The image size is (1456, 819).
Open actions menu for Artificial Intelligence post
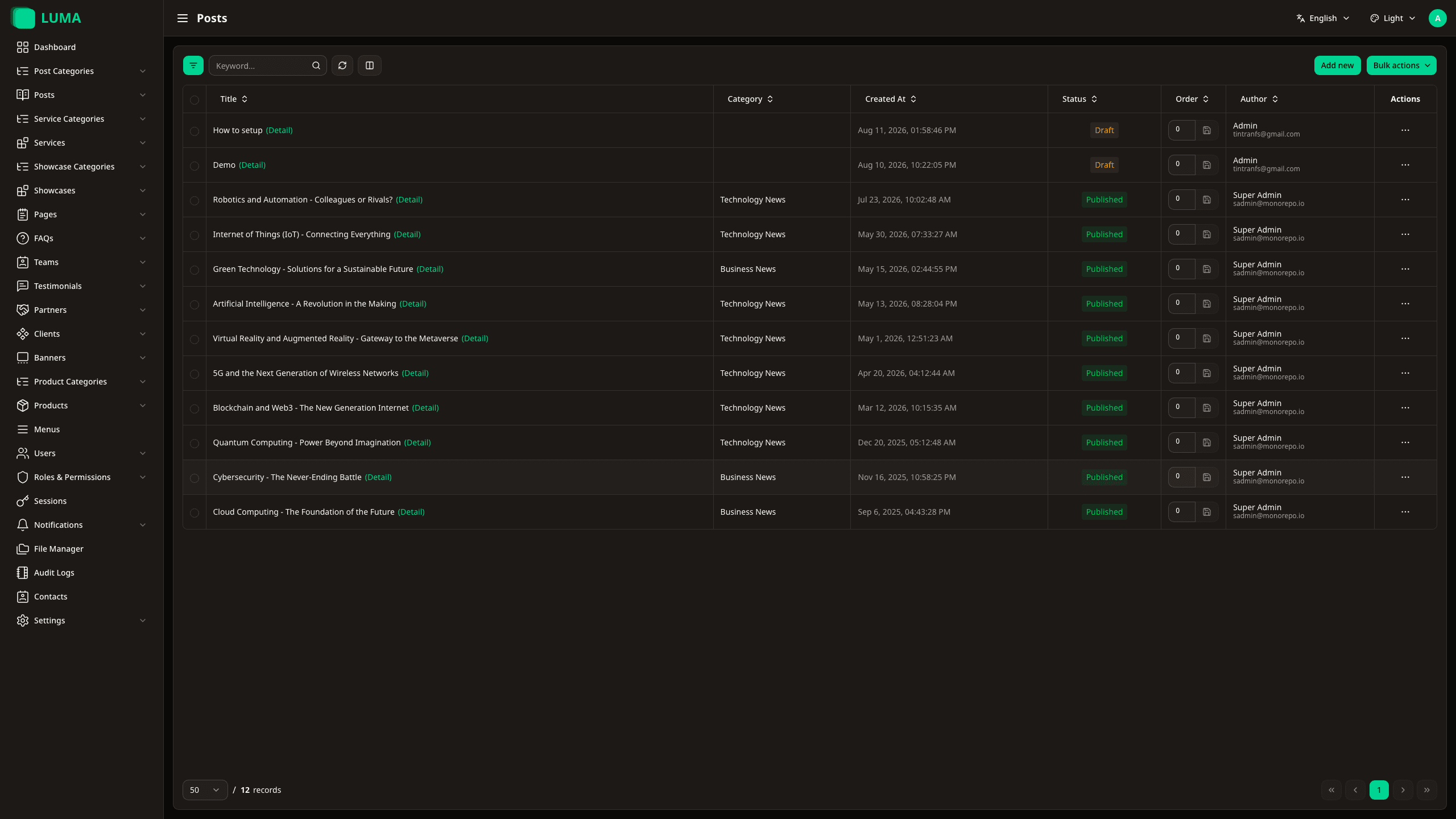point(1405,304)
